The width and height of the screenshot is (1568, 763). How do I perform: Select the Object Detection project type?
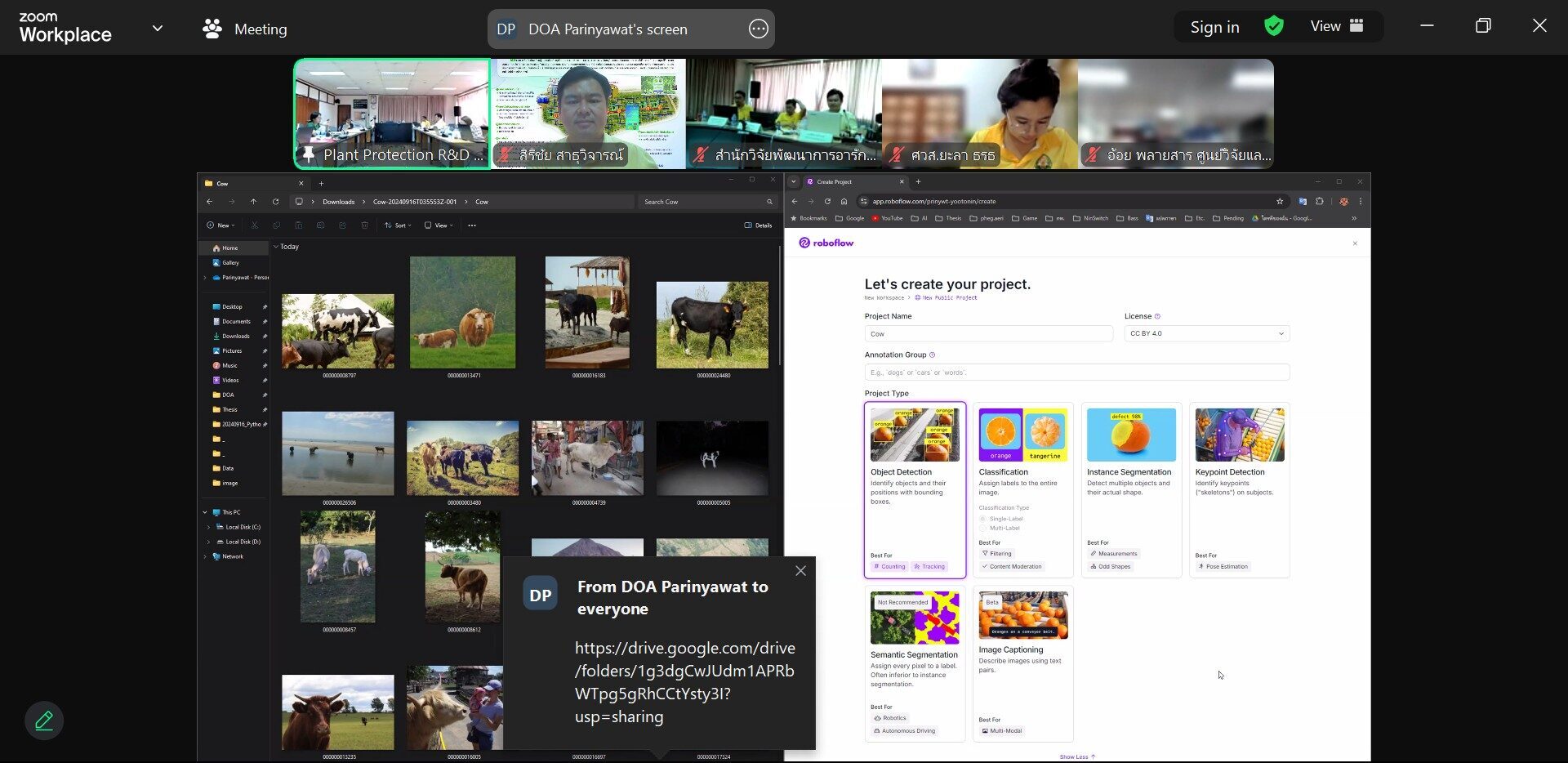[x=915, y=490]
